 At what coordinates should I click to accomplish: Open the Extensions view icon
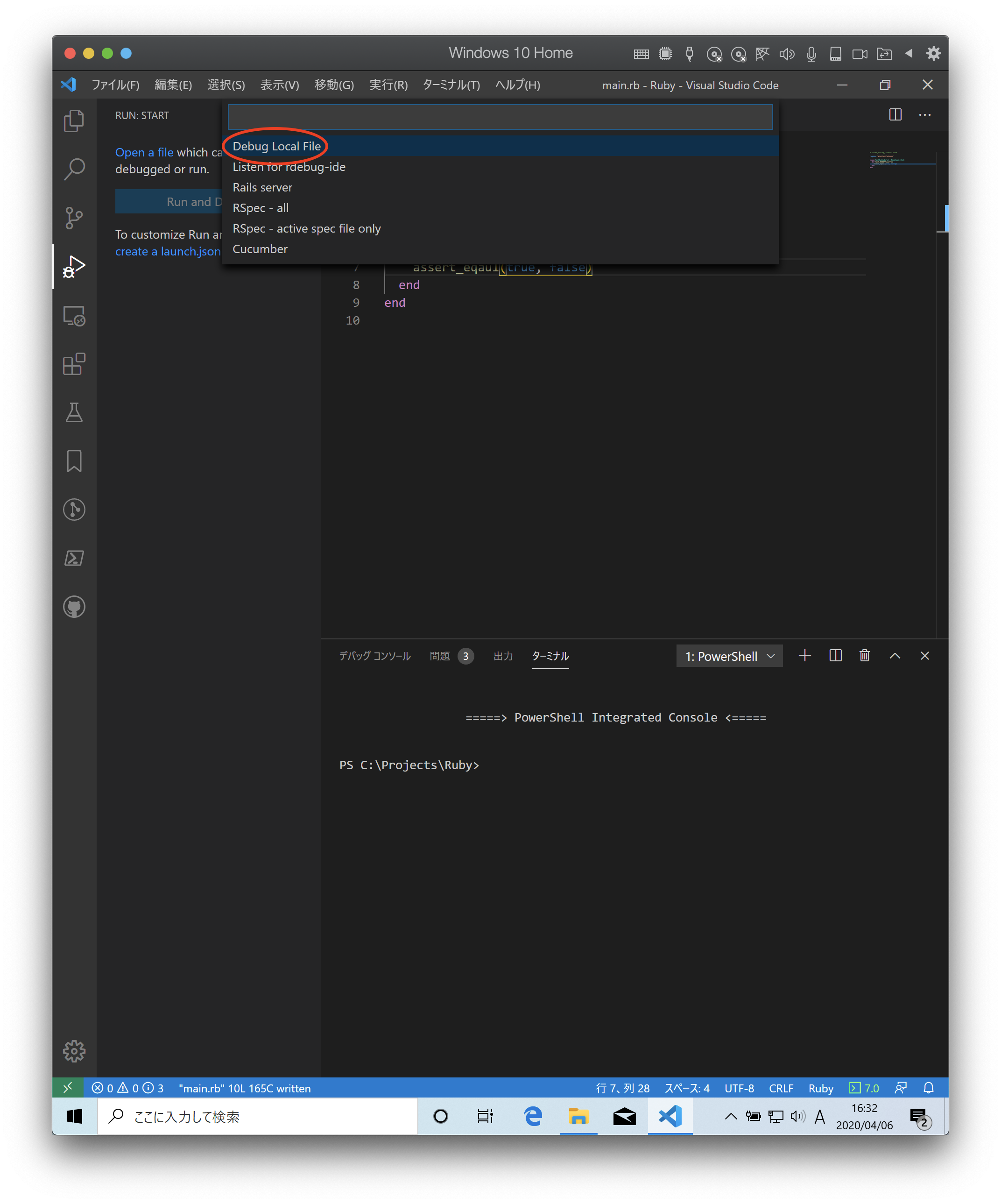tap(74, 364)
